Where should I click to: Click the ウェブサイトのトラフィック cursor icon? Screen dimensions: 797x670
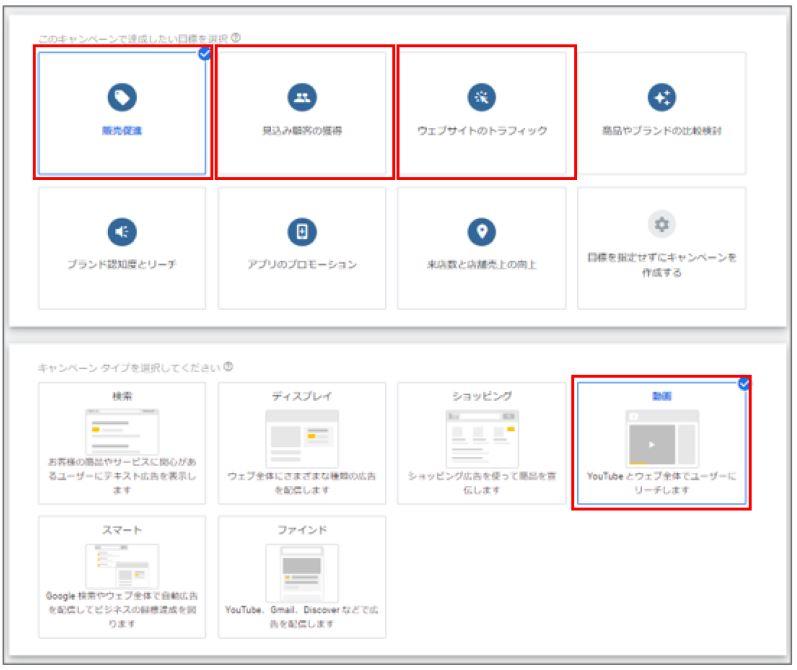(481, 95)
